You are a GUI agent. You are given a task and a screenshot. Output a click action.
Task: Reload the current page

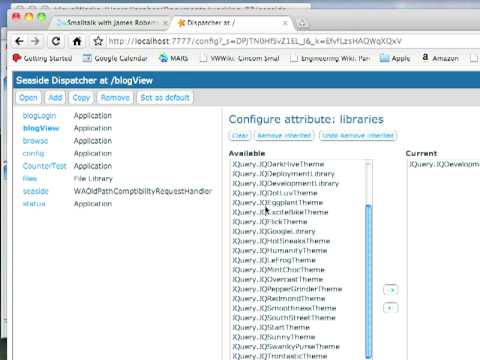(x=56, y=41)
